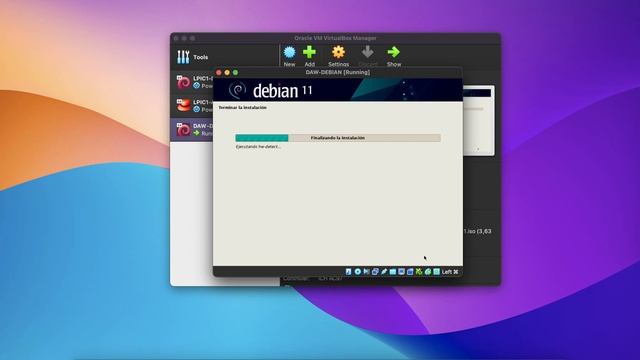Click the Oracle VM VirtualBox Manager title

[x=336, y=38]
